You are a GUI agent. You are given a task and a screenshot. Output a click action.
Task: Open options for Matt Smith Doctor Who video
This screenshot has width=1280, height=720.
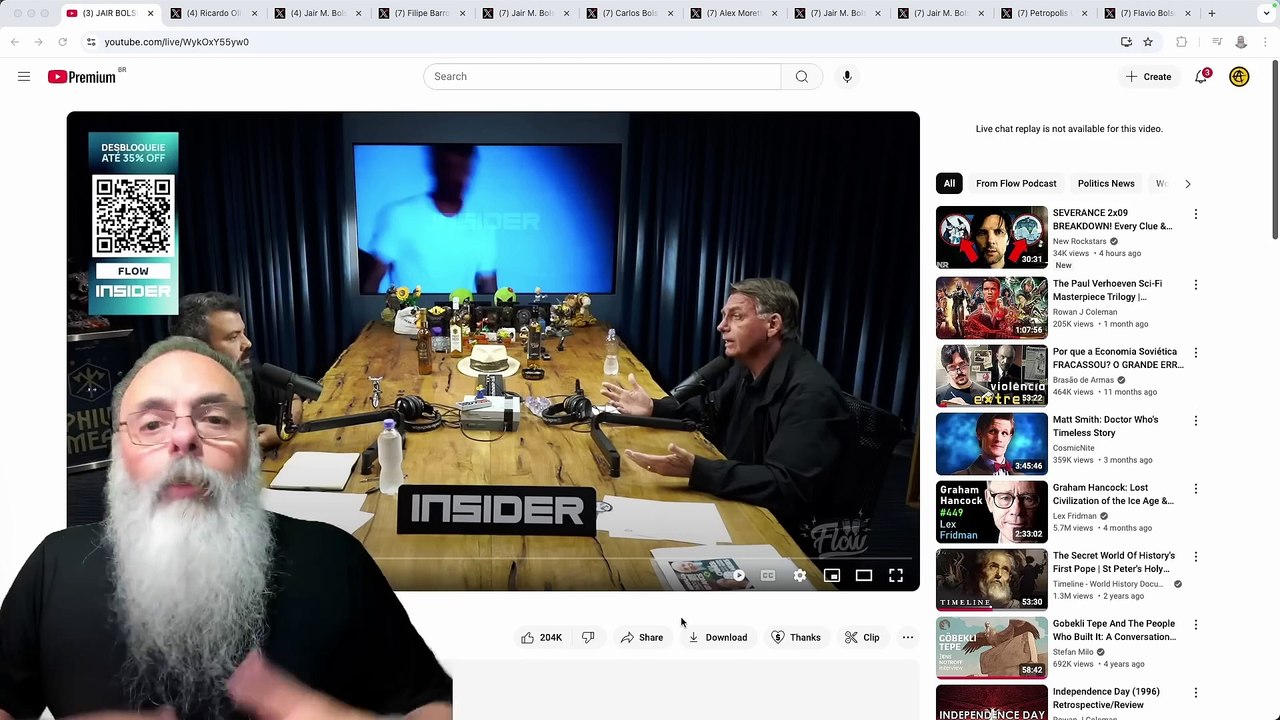click(x=1196, y=421)
